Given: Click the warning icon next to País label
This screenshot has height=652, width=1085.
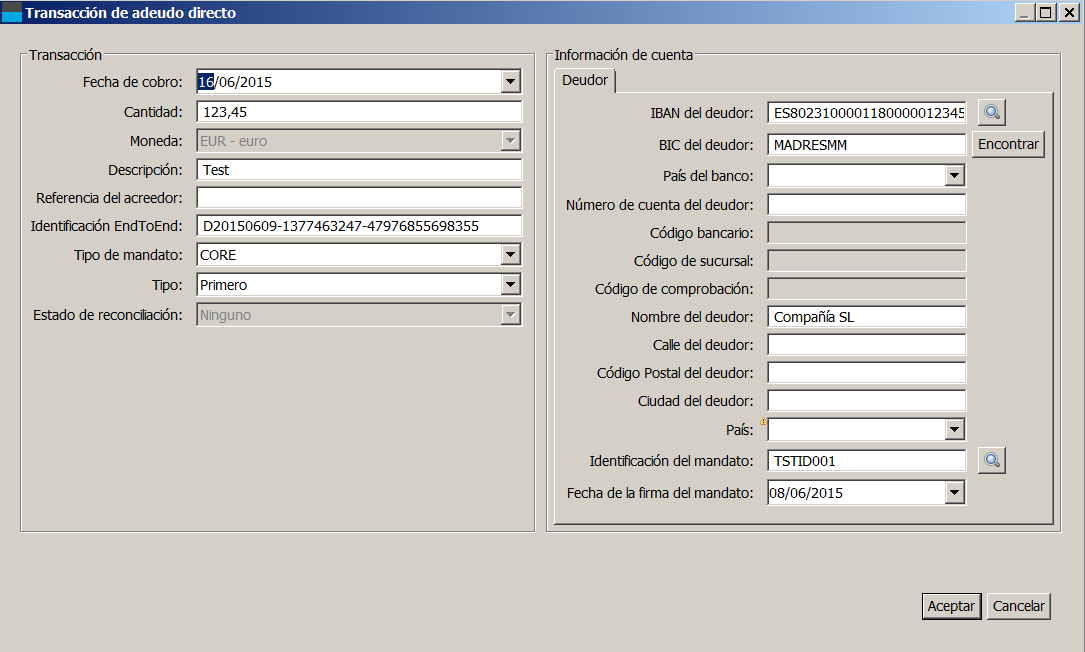Looking at the screenshot, I should 764,422.
